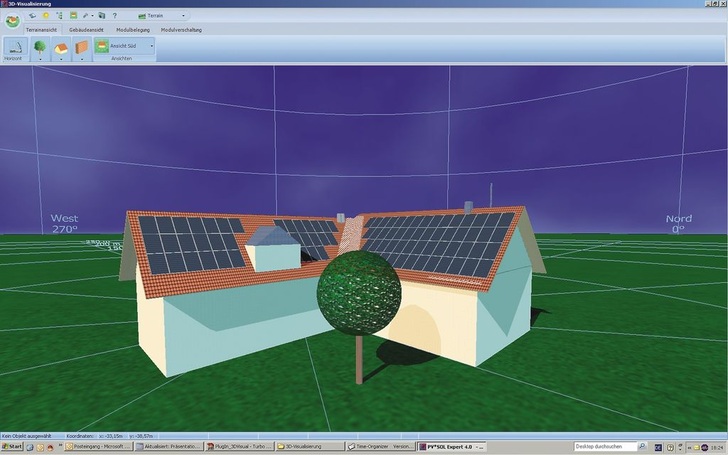Open the Terrain dropdown in the top toolbar
728x455 pixels.
click(x=162, y=16)
